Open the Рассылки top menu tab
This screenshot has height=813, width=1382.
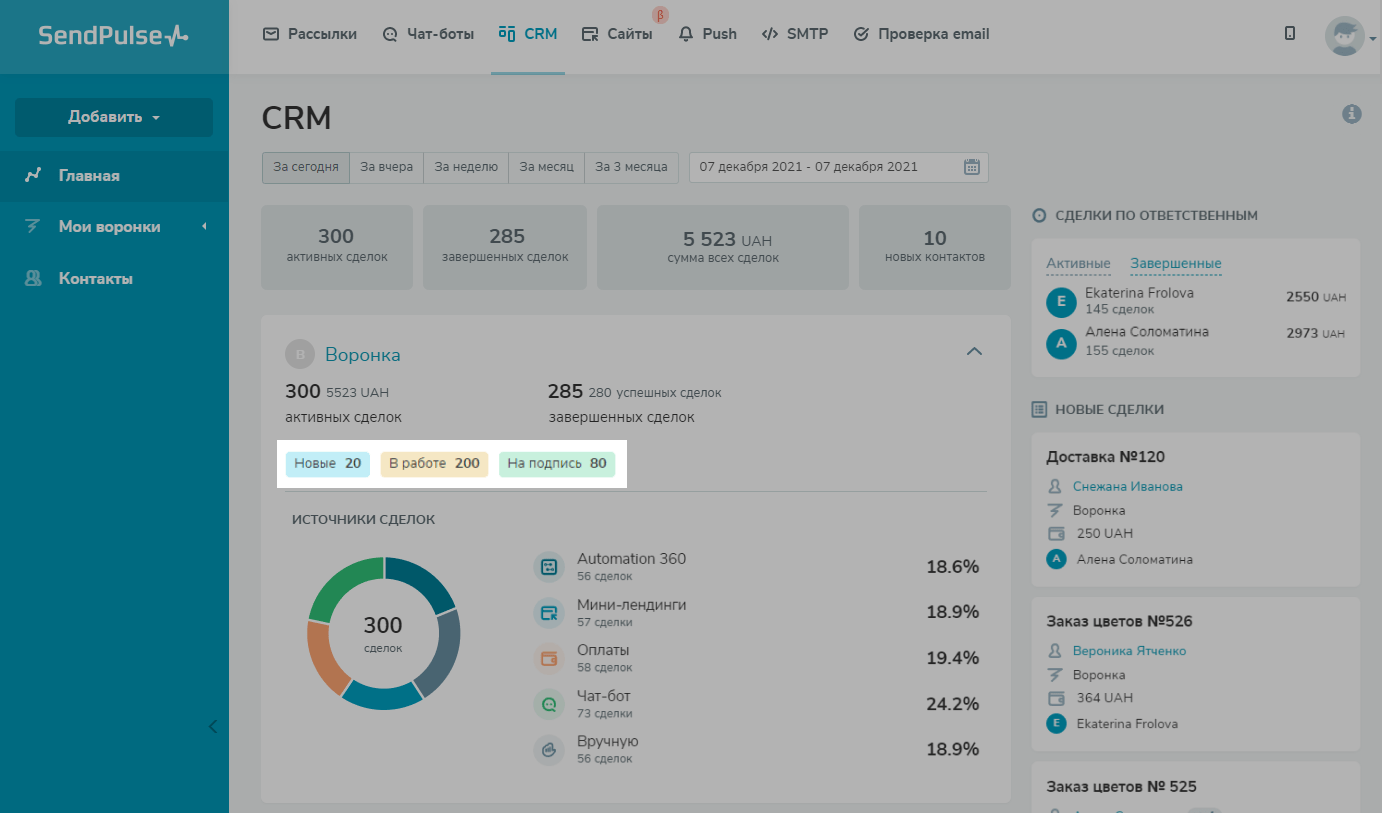pyautogui.click(x=310, y=34)
